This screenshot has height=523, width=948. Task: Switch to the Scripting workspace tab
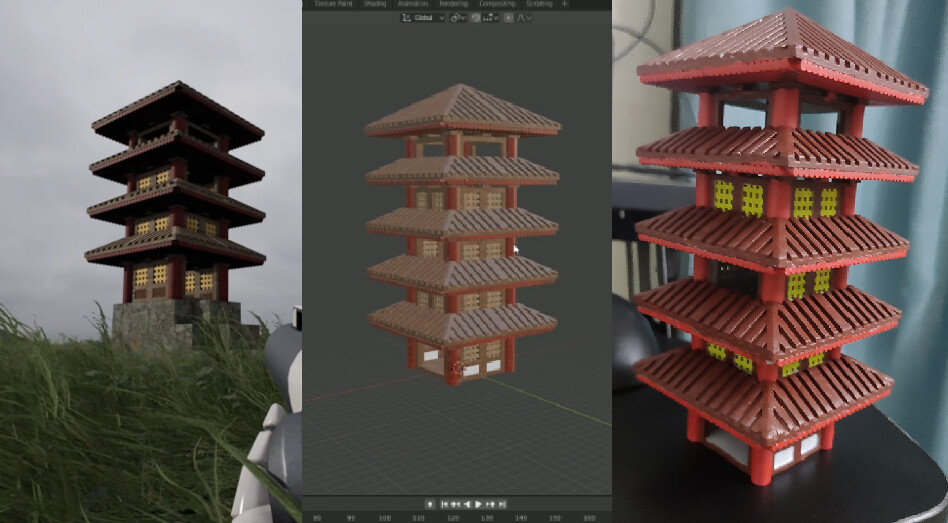[x=538, y=4]
